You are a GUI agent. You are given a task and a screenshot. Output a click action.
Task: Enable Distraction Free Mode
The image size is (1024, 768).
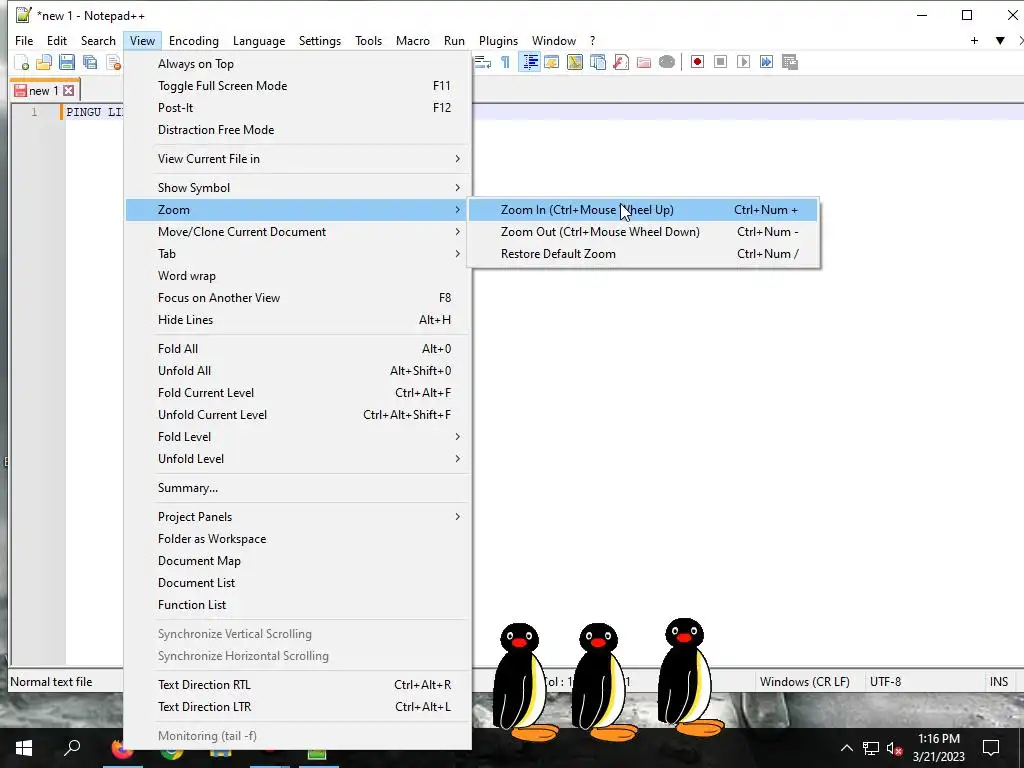point(298,130)
